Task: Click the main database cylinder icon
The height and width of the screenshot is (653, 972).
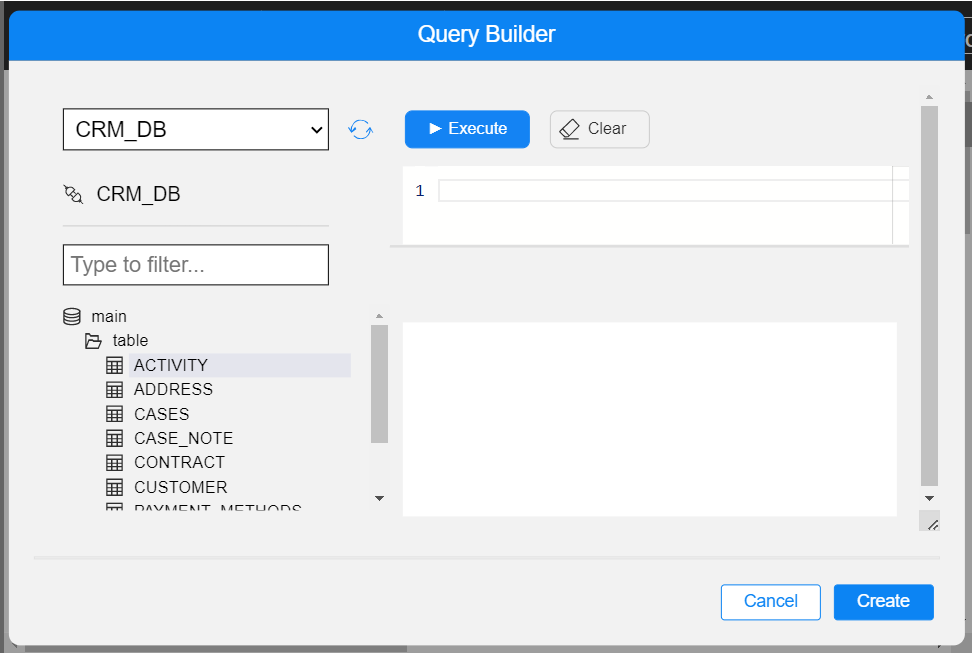Action: point(72,316)
